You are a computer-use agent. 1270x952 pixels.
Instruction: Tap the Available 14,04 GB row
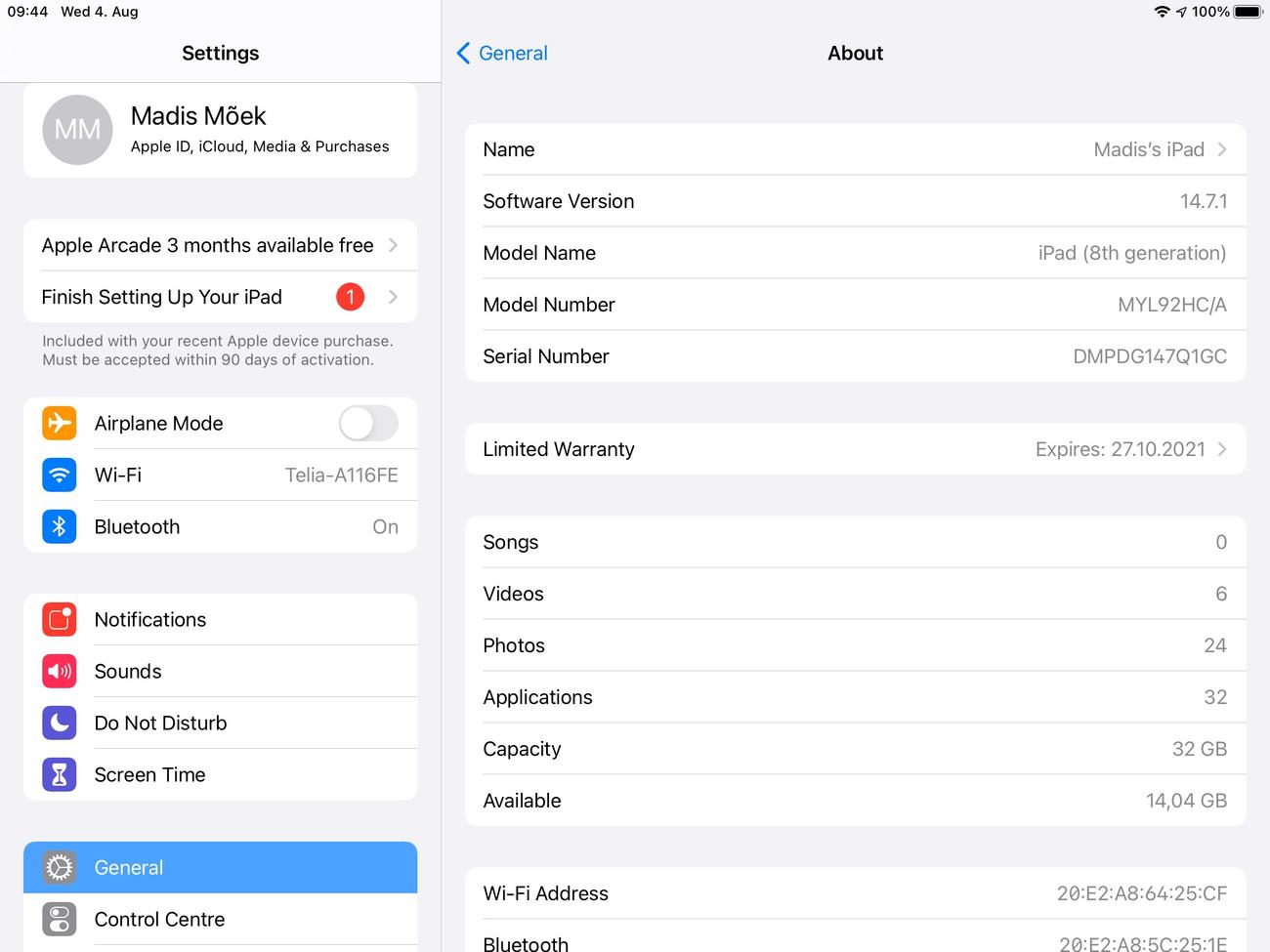(855, 801)
